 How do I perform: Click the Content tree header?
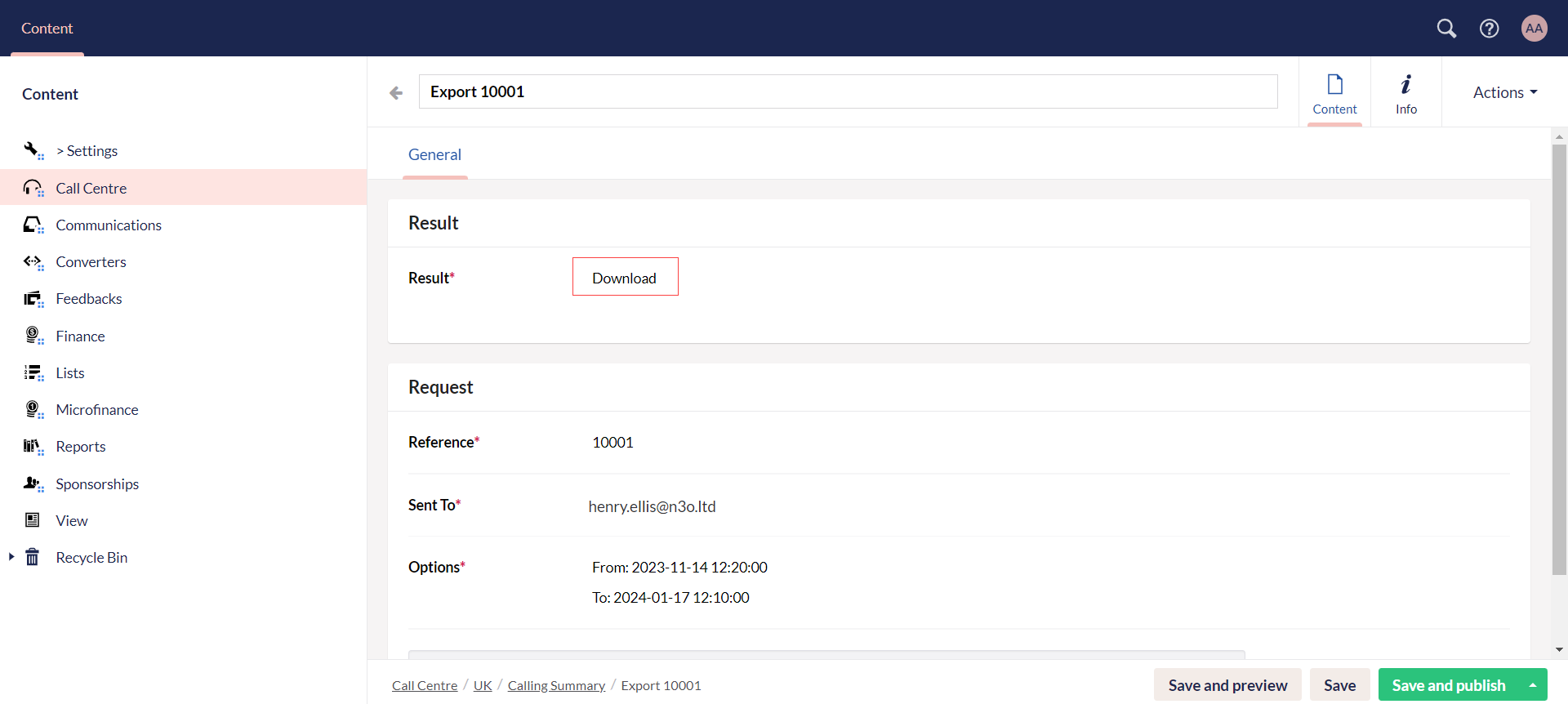pyautogui.click(x=50, y=94)
